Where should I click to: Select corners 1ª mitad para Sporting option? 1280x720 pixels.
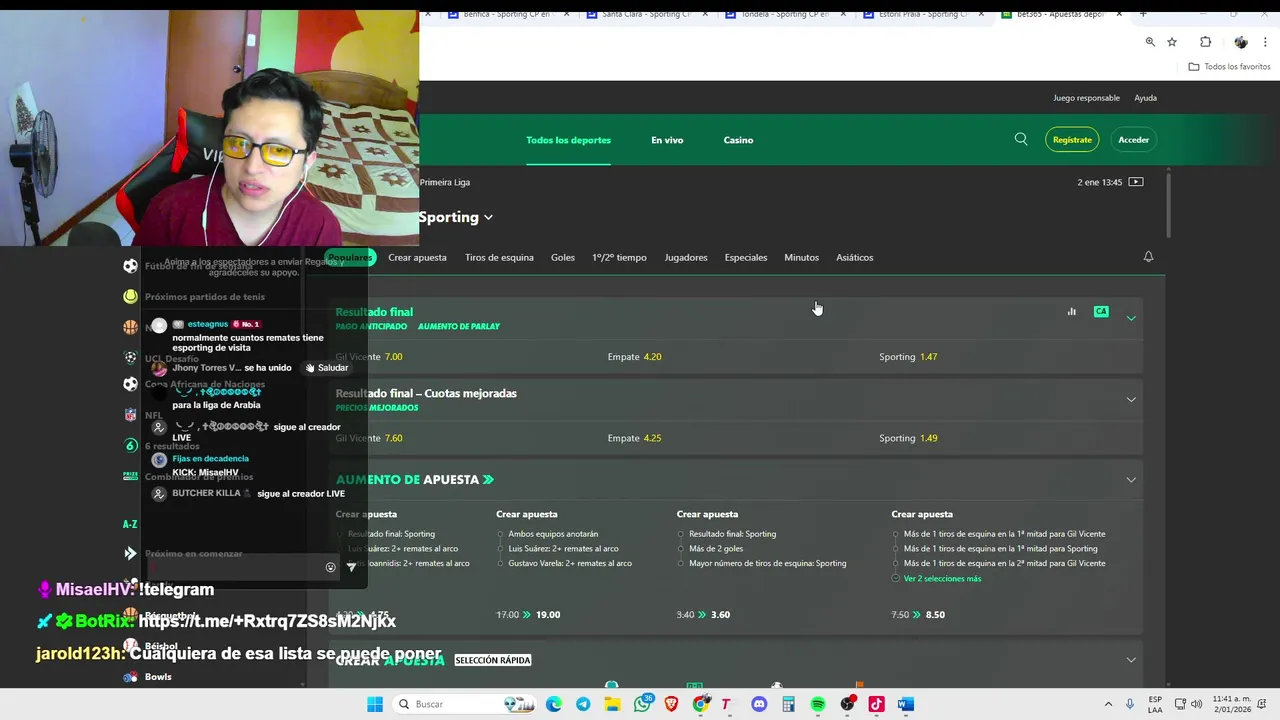click(x=1000, y=549)
